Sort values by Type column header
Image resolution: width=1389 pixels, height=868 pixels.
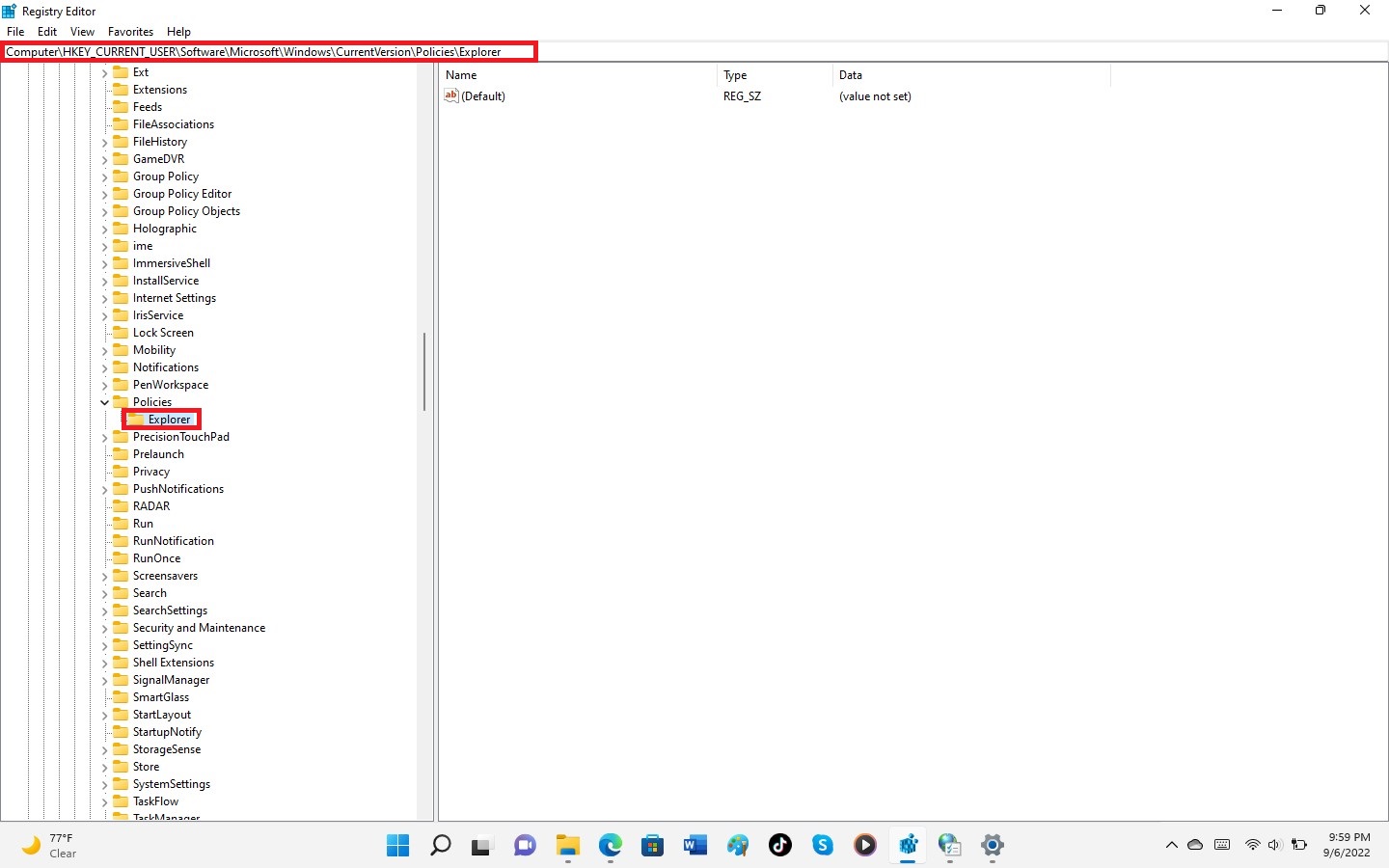click(x=775, y=75)
